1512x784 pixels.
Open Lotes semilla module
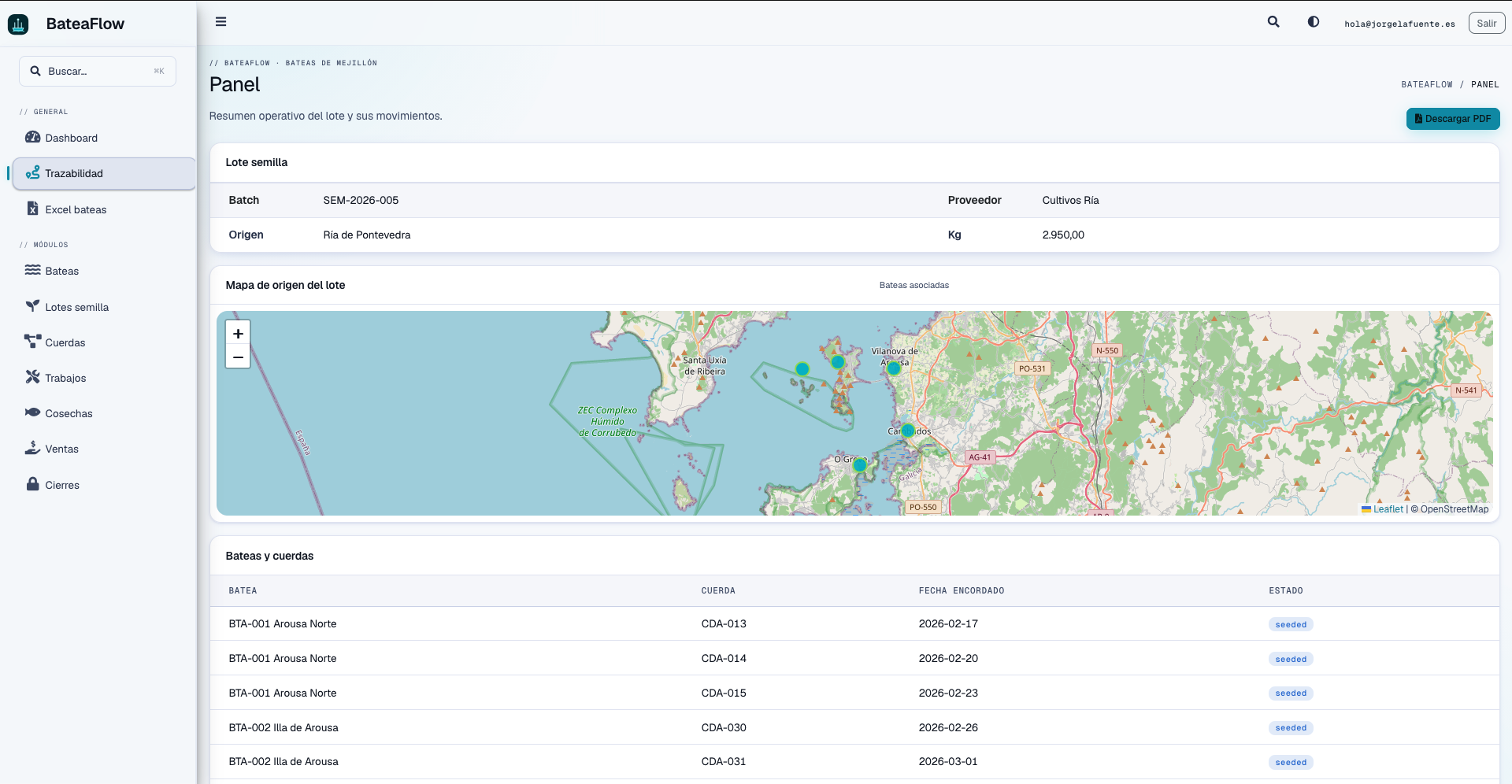tap(104, 307)
